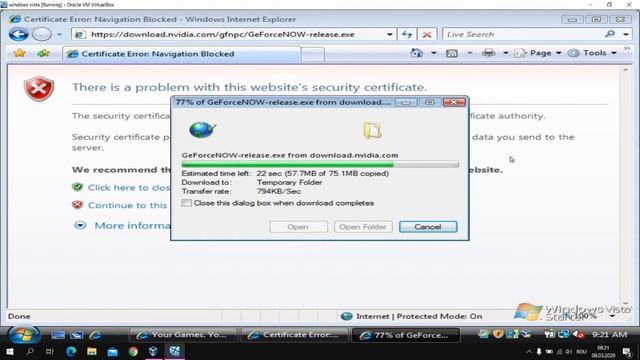Viewport: 640px width, 360px height.
Task: Expand the address bar history dropdown
Action: tap(390, 35)
